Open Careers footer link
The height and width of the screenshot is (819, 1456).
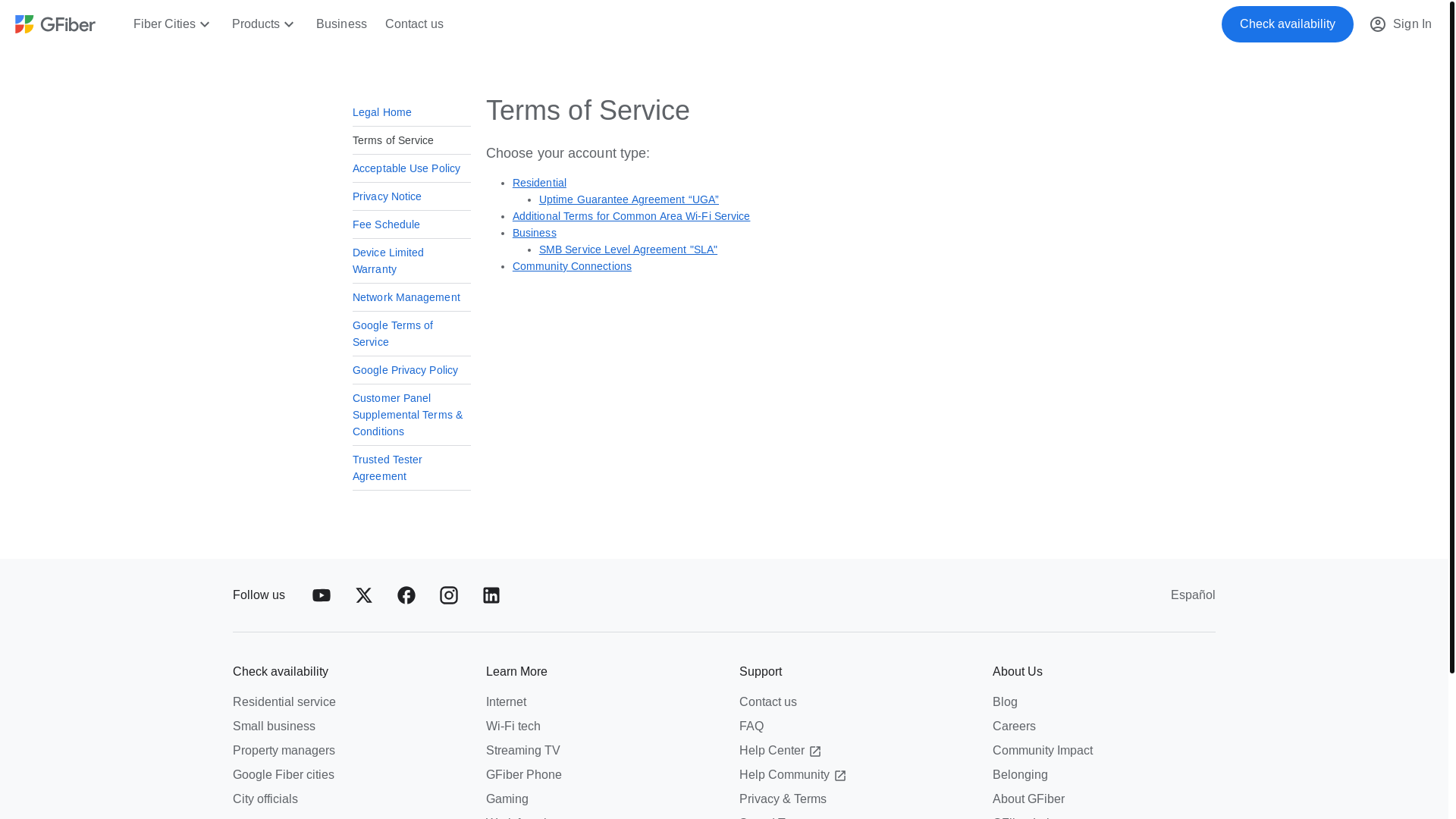coord(1014,726)
